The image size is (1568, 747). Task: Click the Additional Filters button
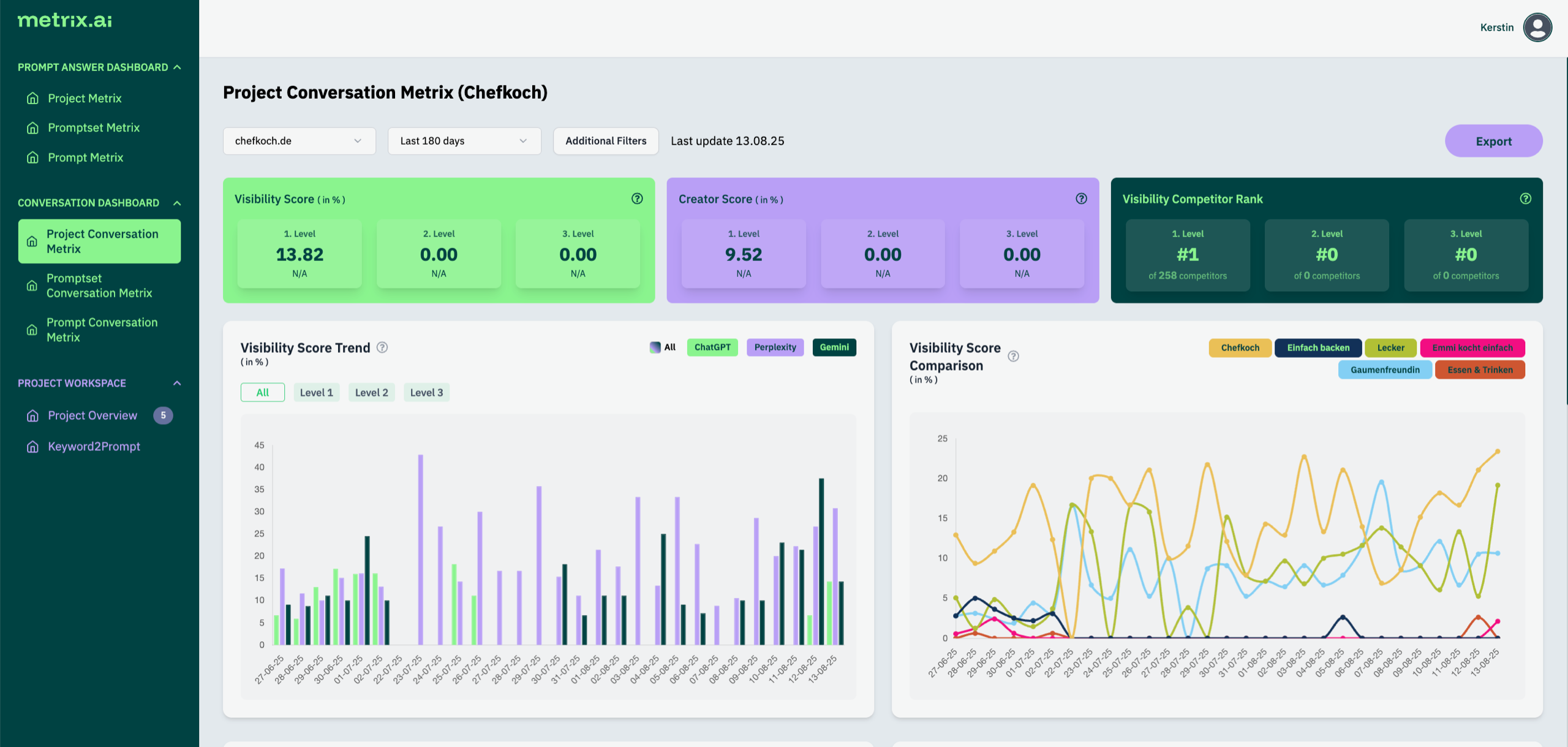(x=605, y=141)
